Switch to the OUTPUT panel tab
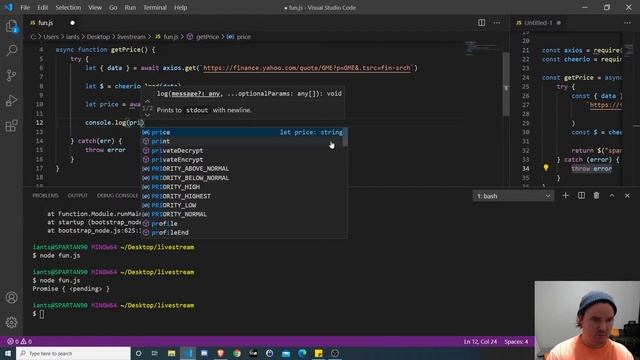Image resolution: width=640 pixels, height=360 pixels. (x=78, y=196)
